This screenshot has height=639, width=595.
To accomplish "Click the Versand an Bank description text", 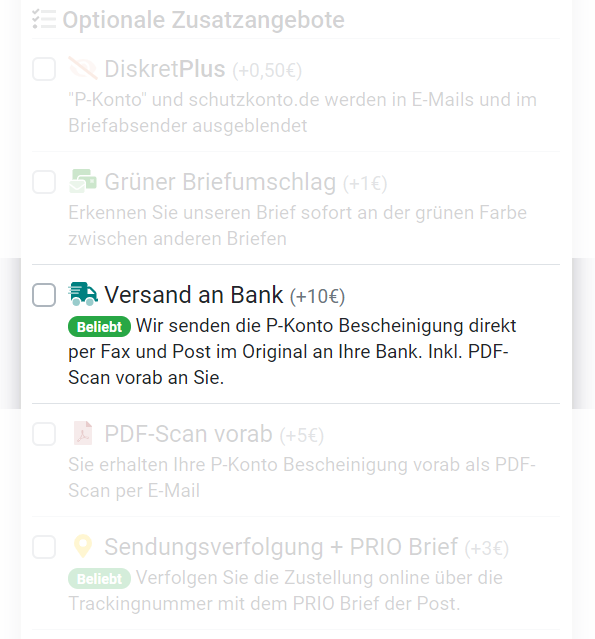I will click(292, 352).
